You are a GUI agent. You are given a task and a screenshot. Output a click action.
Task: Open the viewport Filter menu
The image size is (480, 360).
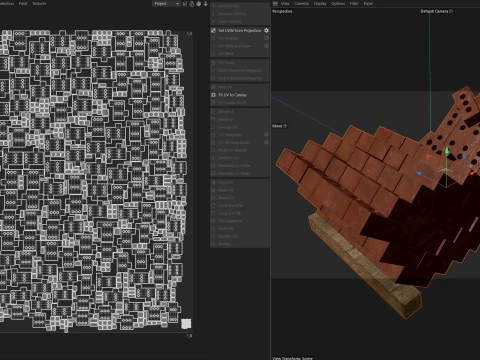(x=354, y=4)
